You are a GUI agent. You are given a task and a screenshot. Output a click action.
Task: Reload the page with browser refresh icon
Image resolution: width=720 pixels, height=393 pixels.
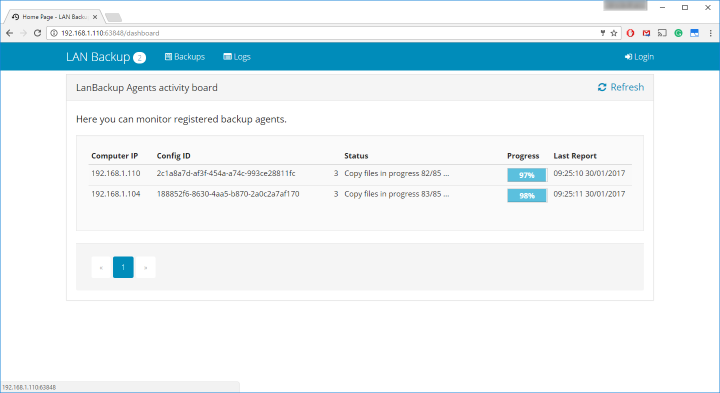click(x=38, y=33)
